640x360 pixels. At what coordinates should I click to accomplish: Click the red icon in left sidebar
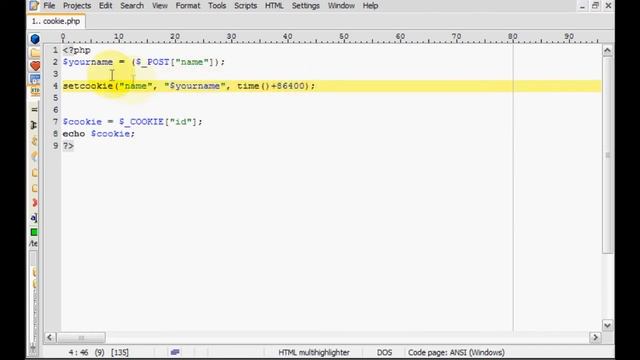click(x=34, y=203)
